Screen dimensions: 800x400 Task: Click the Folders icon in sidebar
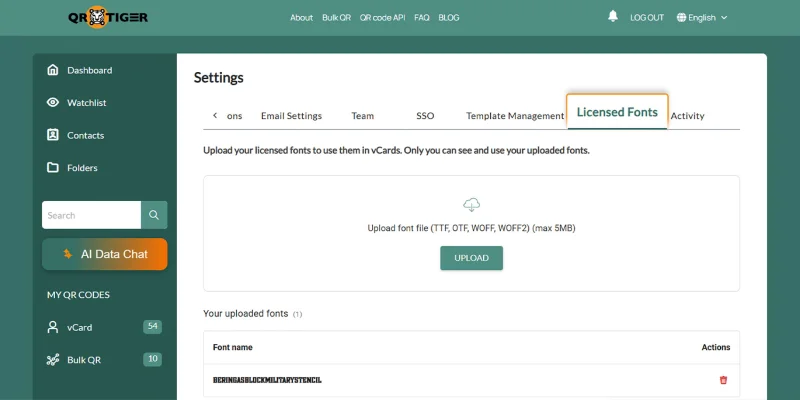point(53,168)
